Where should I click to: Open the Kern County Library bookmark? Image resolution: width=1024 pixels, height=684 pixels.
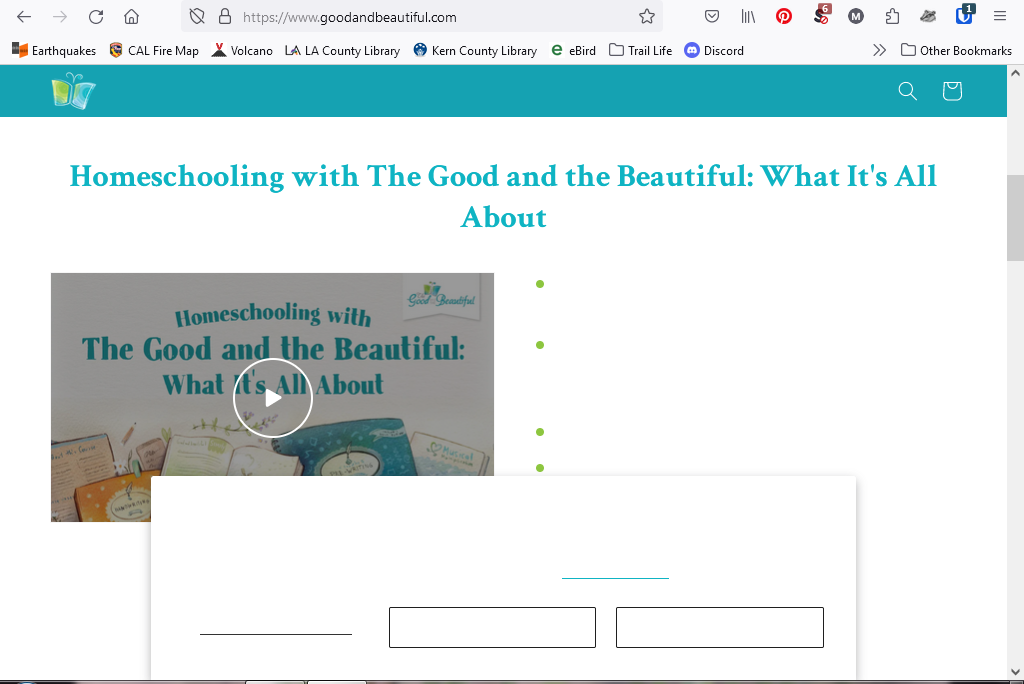click(475, 50)
